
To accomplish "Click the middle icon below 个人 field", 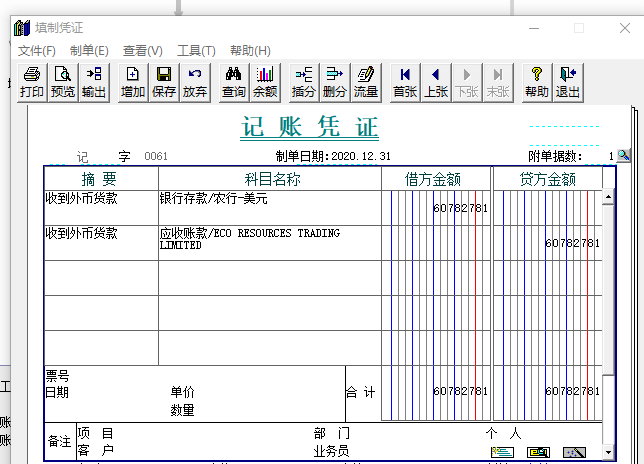I will 538,452.
